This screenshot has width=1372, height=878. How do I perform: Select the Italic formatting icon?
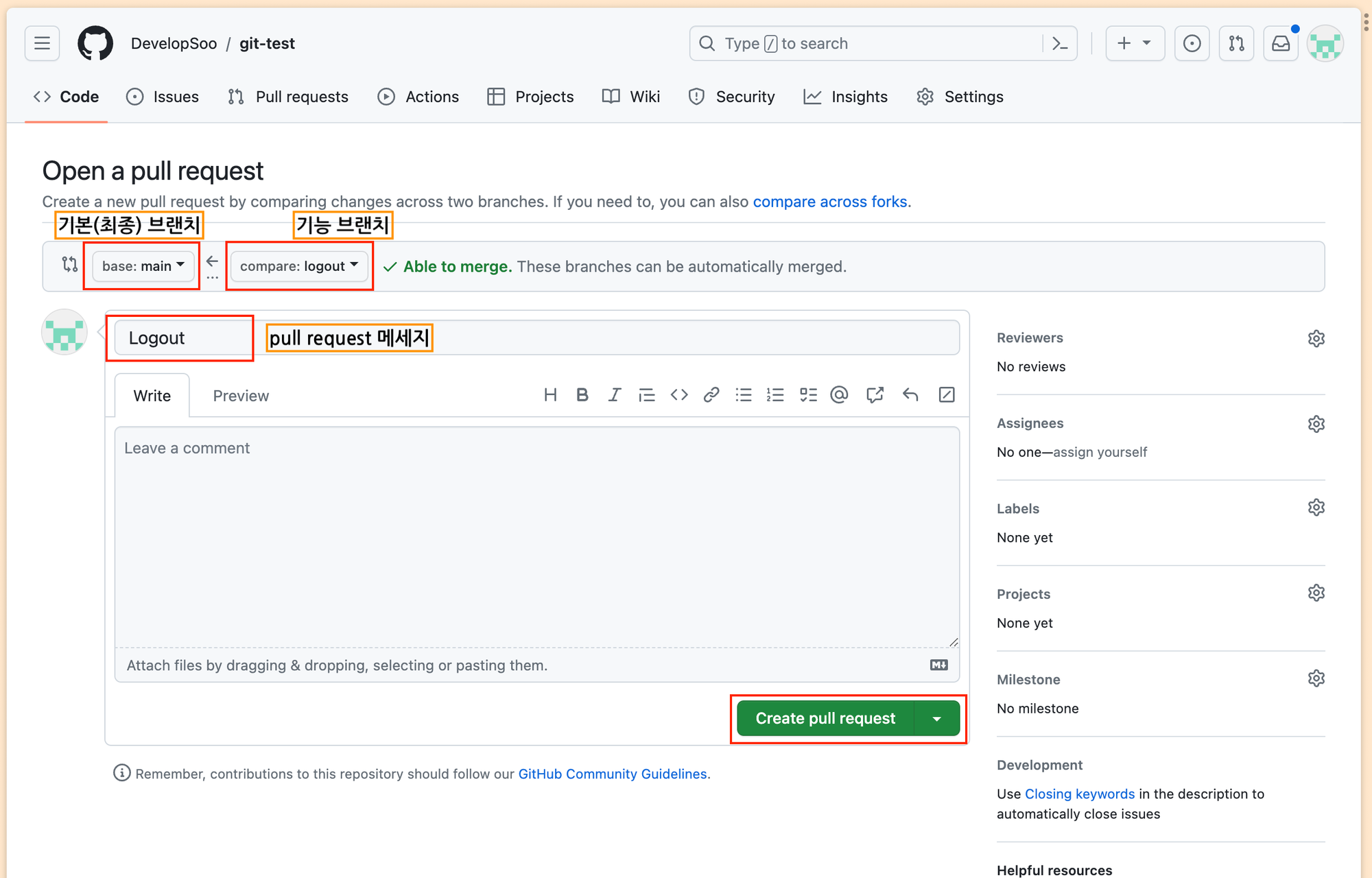(x=614, y=394)
